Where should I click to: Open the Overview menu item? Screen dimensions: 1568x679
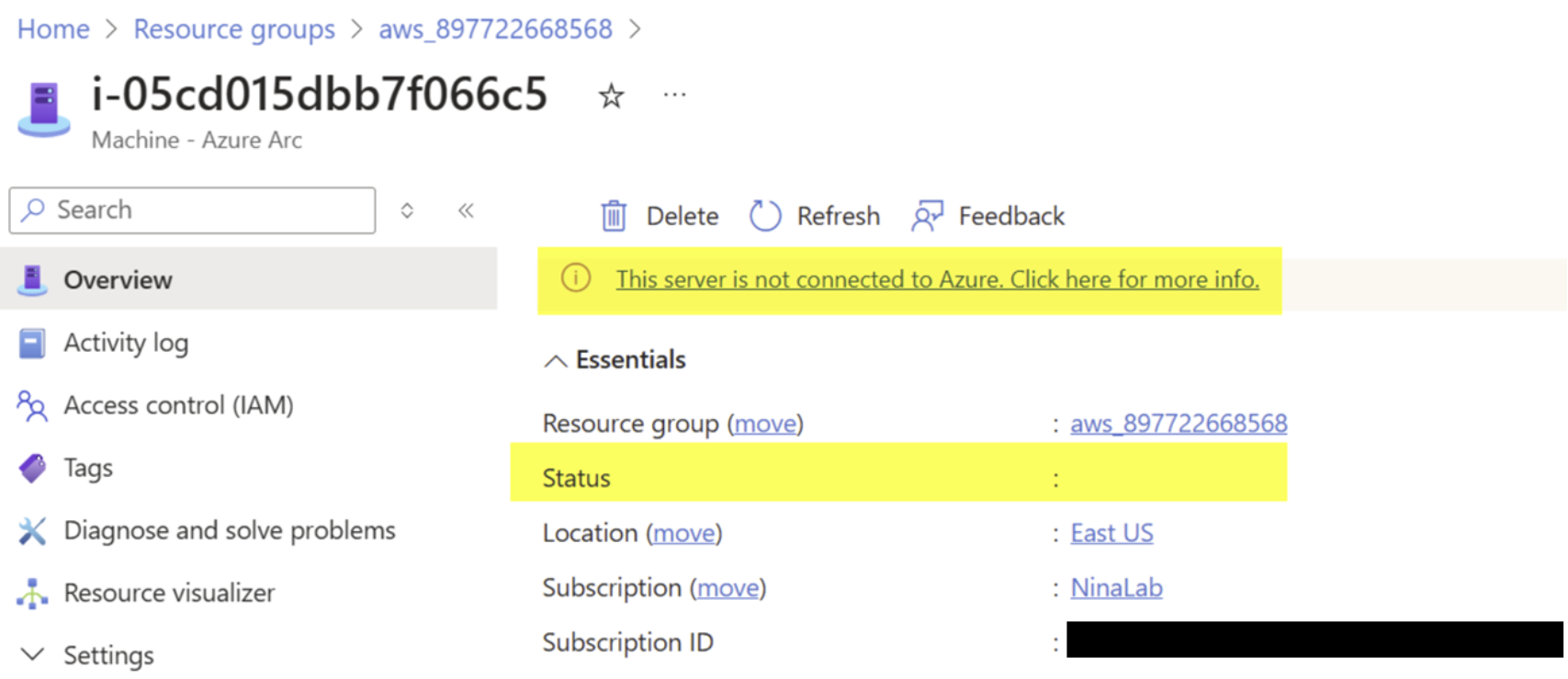(x=249, y=279)
